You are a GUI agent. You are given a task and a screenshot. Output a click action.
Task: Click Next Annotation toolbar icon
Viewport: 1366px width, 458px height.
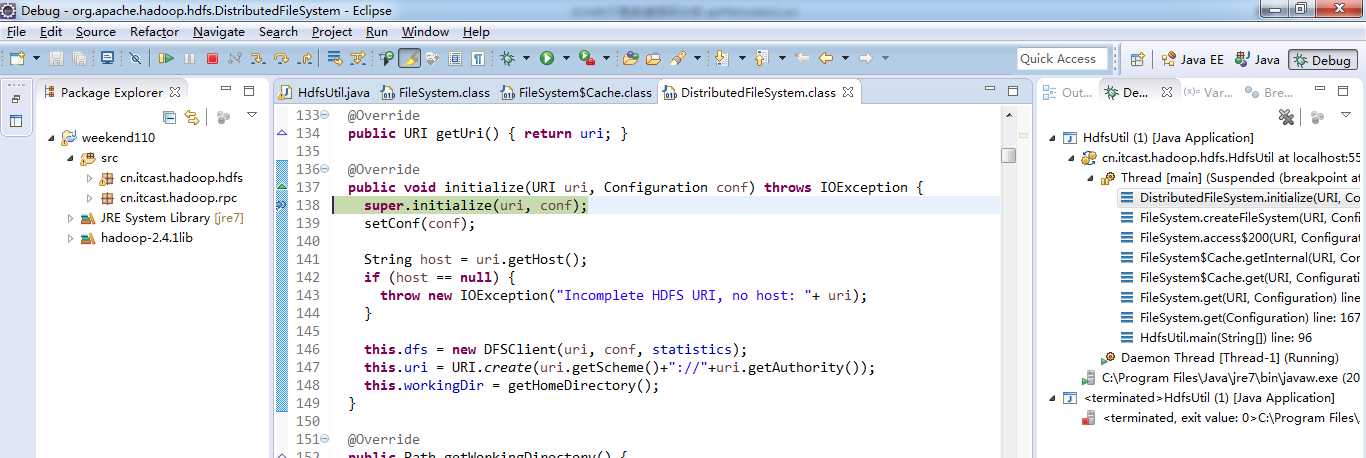(720, 58)
